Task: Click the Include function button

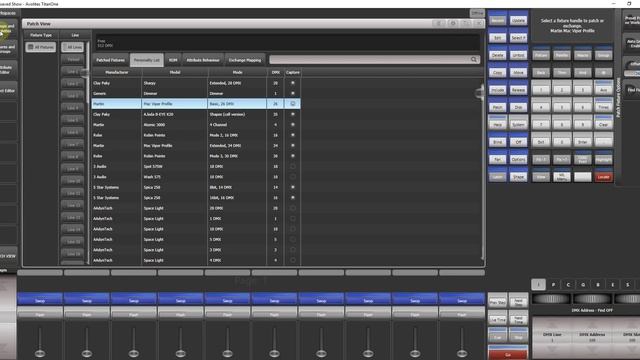Action: coord(498,90)
